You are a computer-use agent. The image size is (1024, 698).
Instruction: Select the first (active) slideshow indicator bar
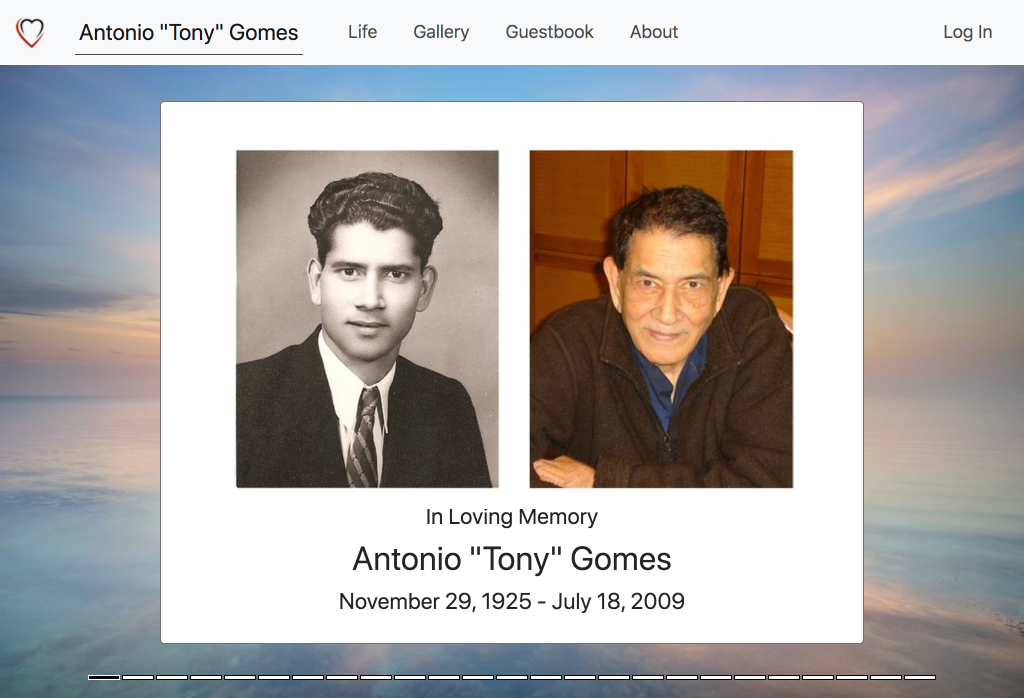[104, 678]
